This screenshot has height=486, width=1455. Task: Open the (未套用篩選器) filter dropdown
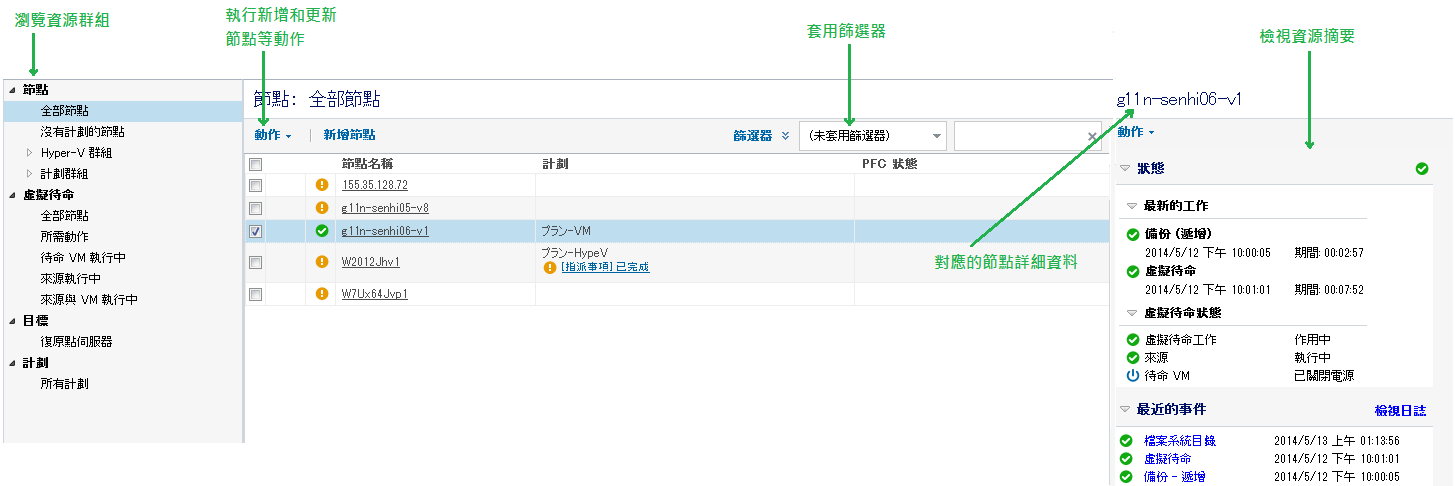[872, 136]
